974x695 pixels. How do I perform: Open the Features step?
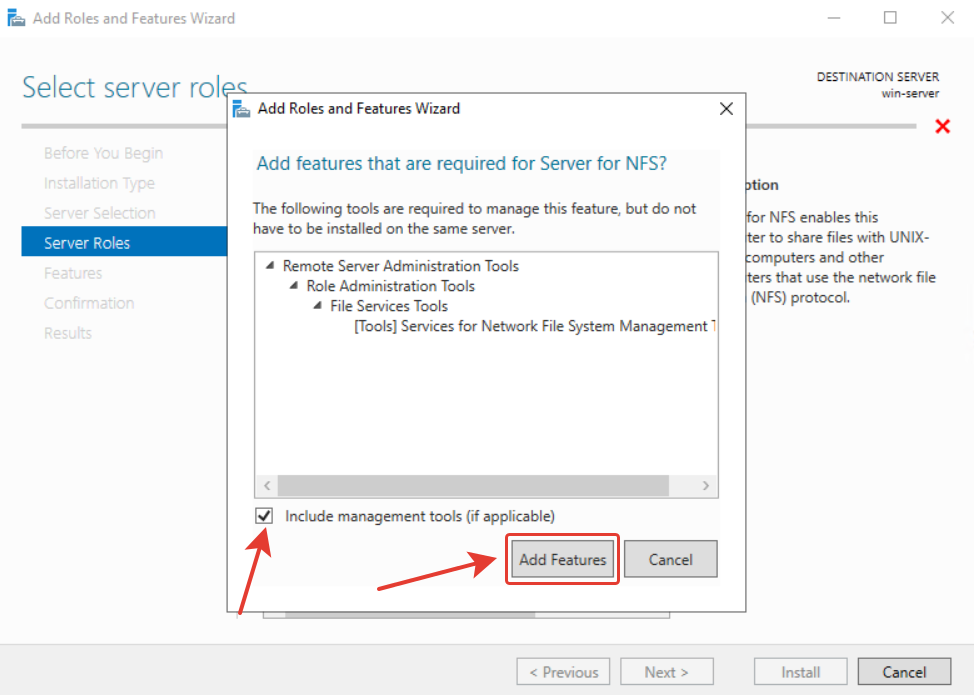73,273
